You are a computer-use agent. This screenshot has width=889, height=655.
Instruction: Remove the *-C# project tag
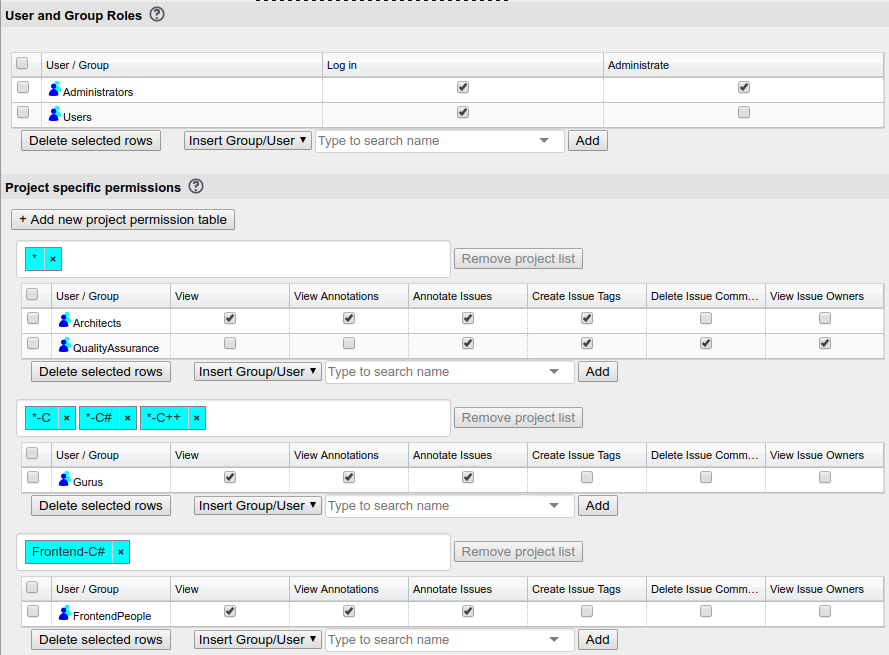pyautogui.click(x=128, y=418)
